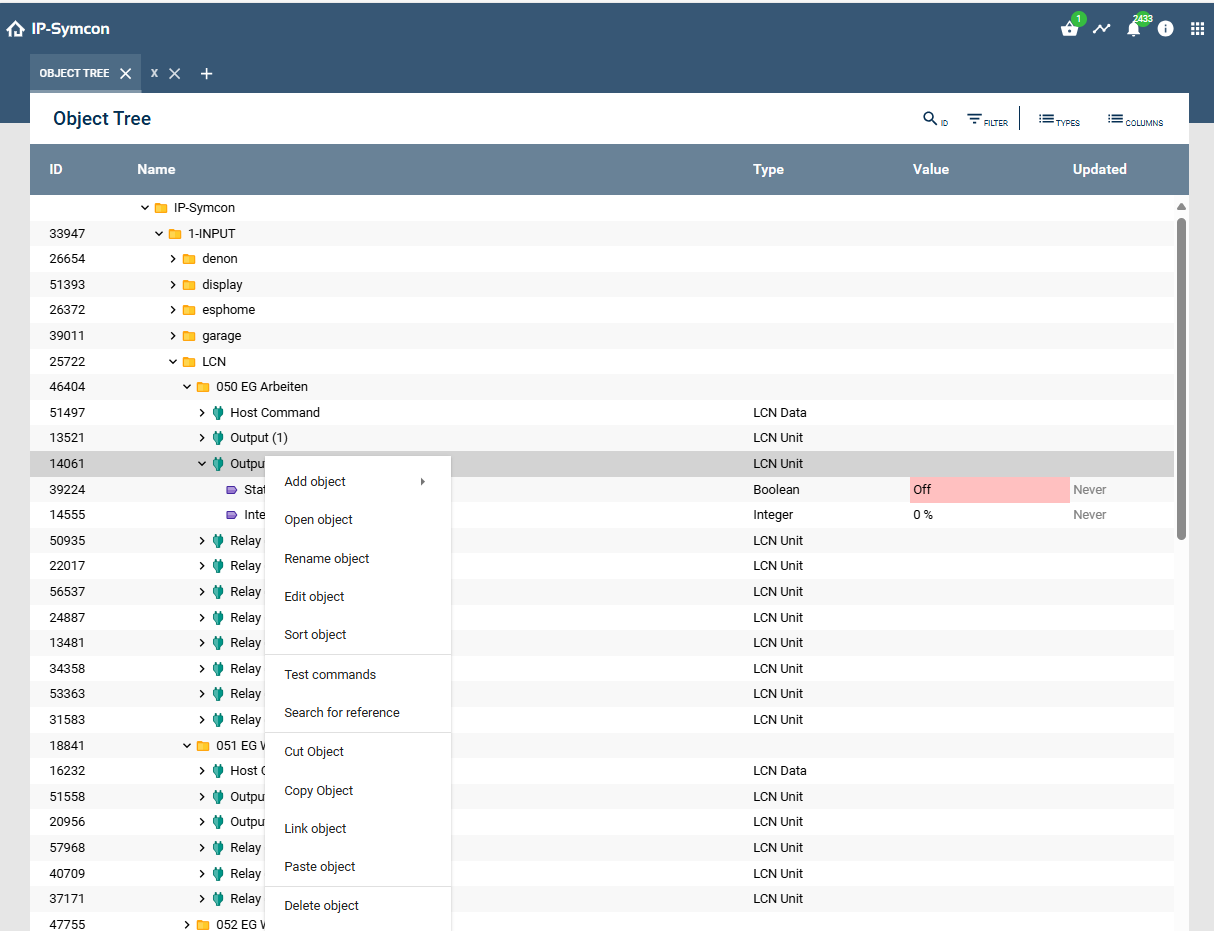Choose Cut Object from context menu
1214x931 pixels.
pos(357,752)
